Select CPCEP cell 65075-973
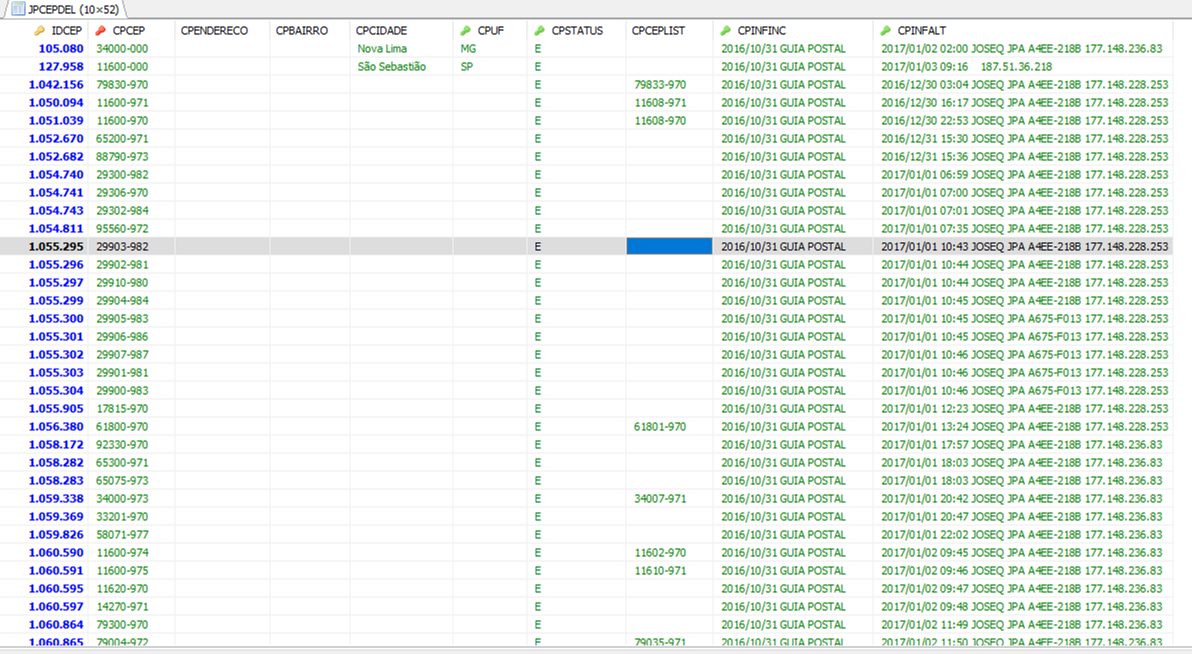Screen dimensions: 1192x654 122,481
